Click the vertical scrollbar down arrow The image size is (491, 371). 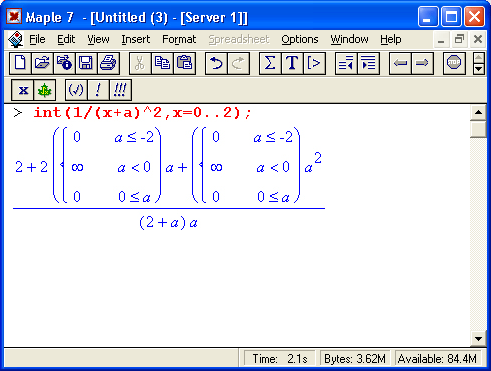click(478, 339)
